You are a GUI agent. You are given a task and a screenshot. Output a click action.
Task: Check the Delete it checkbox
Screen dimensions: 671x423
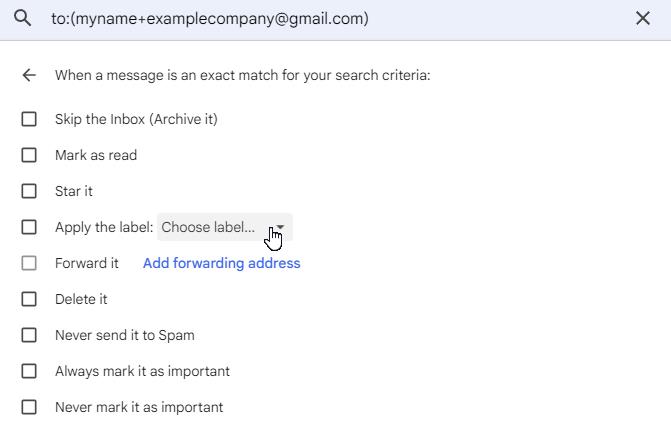coord(29,299)
